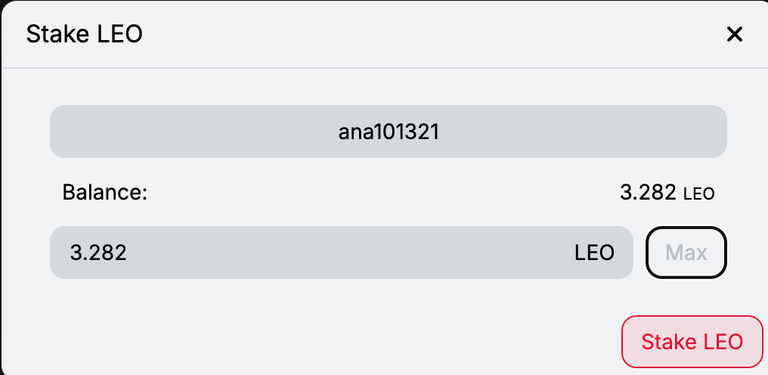Click the LEO suffix inside amount field
The image size is (768, 375).
pyautogui.click(x=595, y=253)
